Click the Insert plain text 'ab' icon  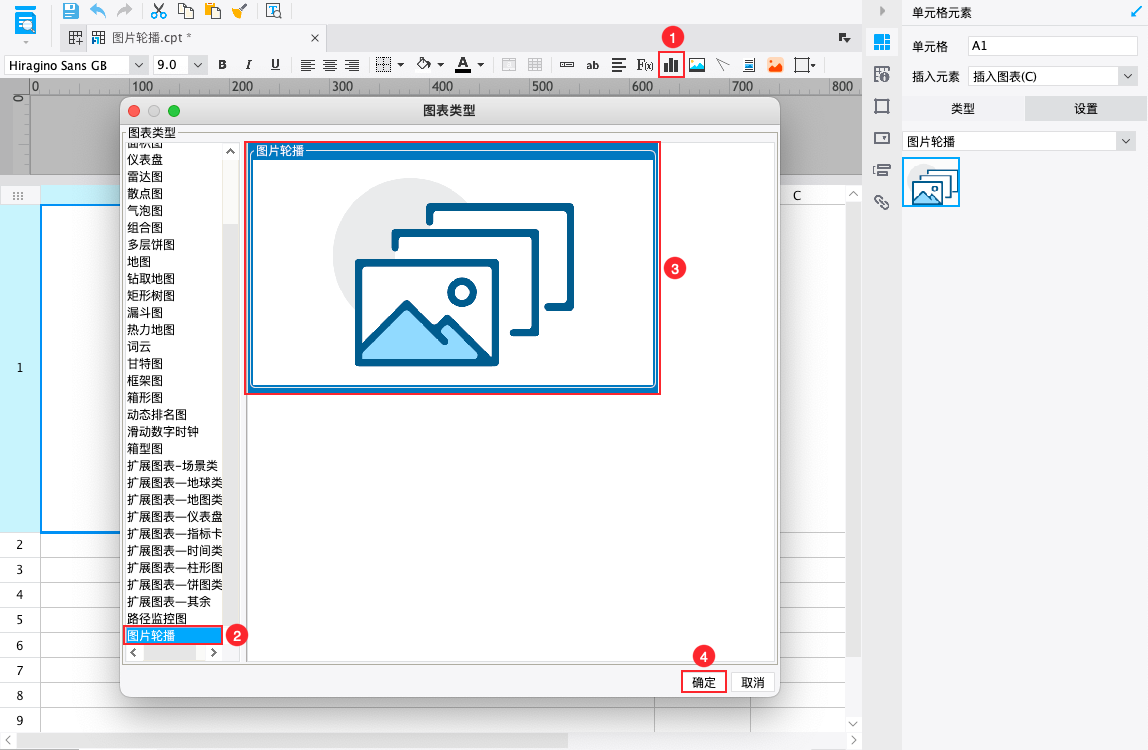[x=593, y=65]
